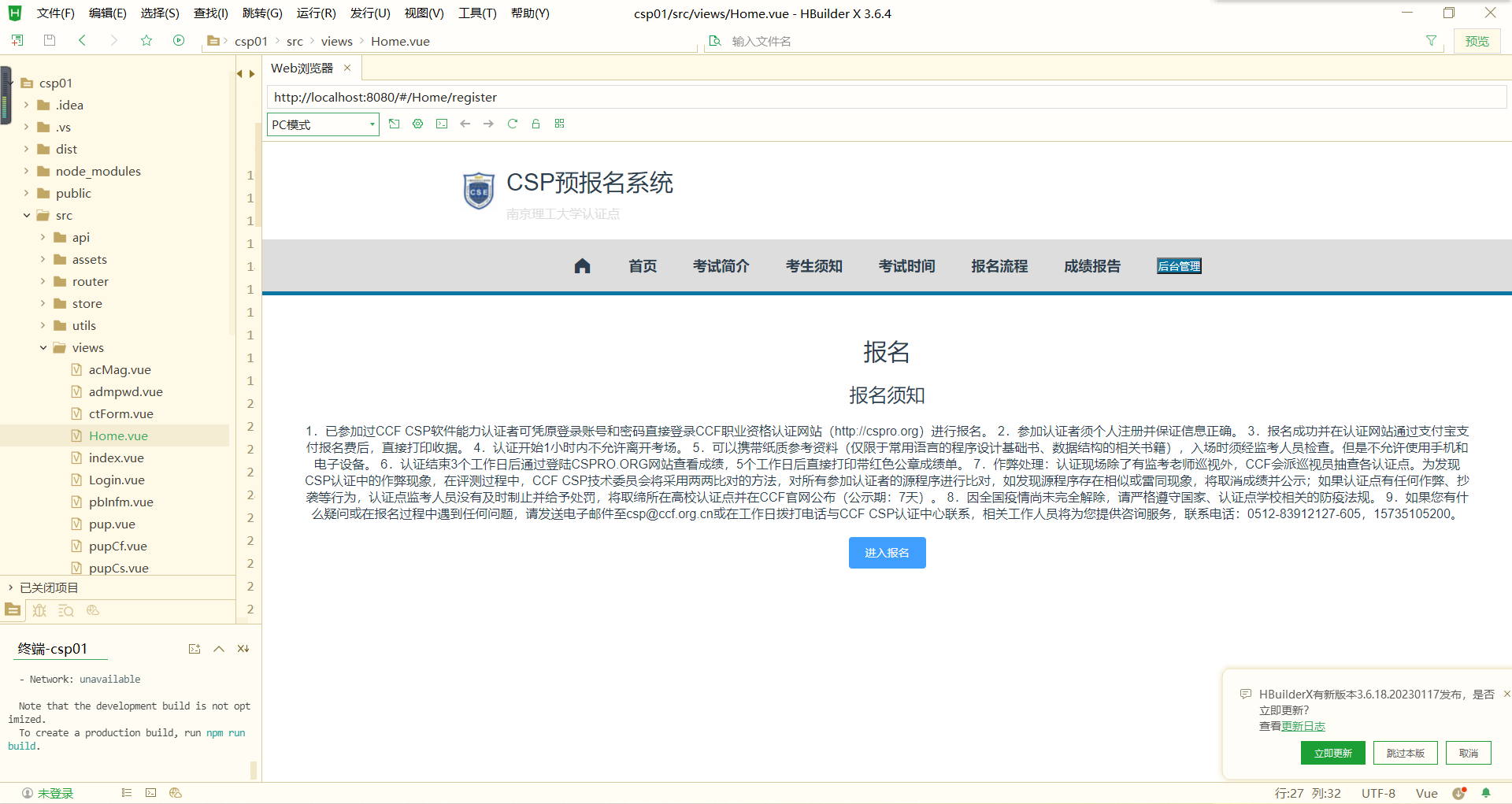
Task: Go back with the left chevron toolbar icon
Action: click(82, 40)
